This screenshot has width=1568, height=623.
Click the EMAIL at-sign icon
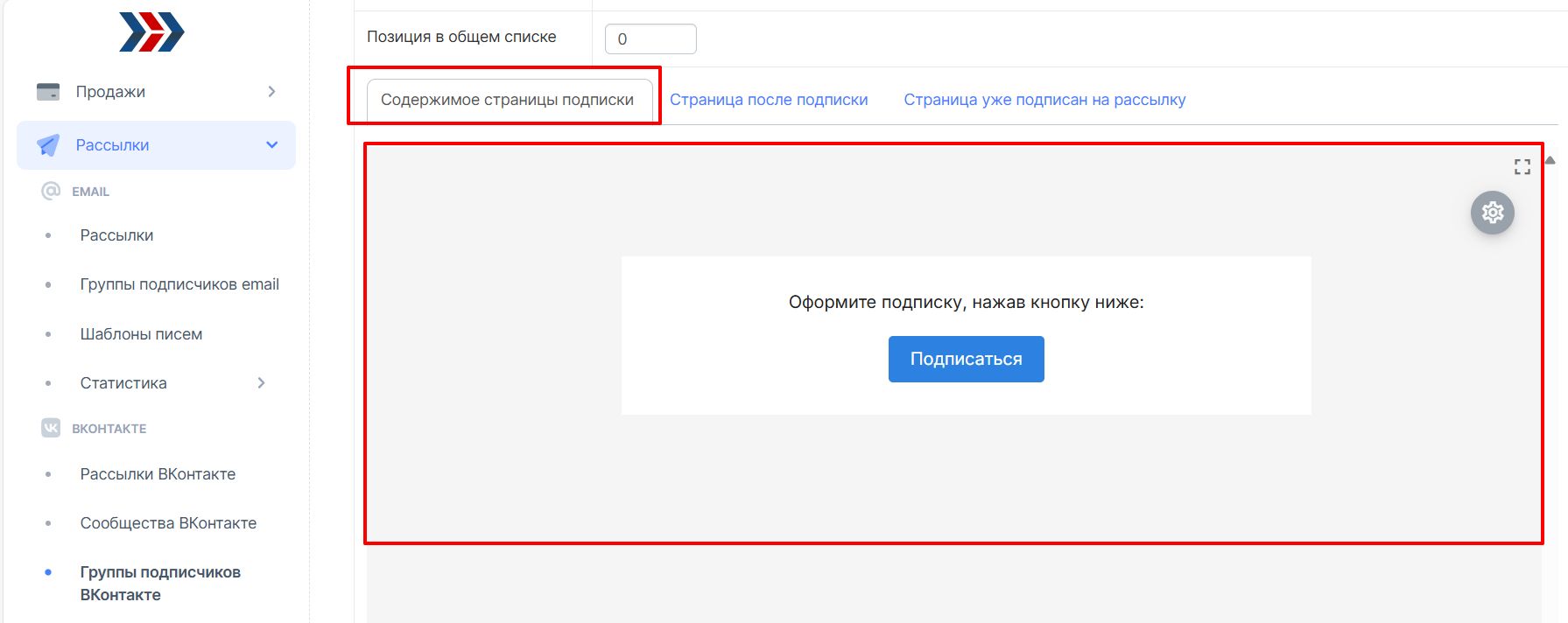click(51, 191)
